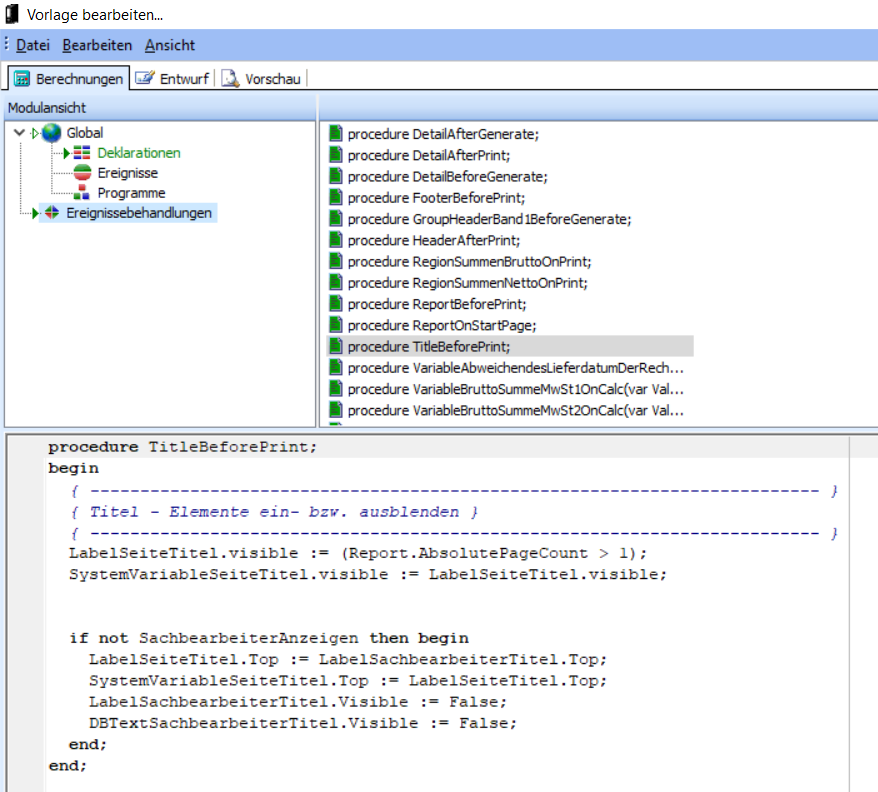Select procedure GroupHeaderBand1BeforeGenerate
The width and height of the screenshot is (878, 792).
489,220
